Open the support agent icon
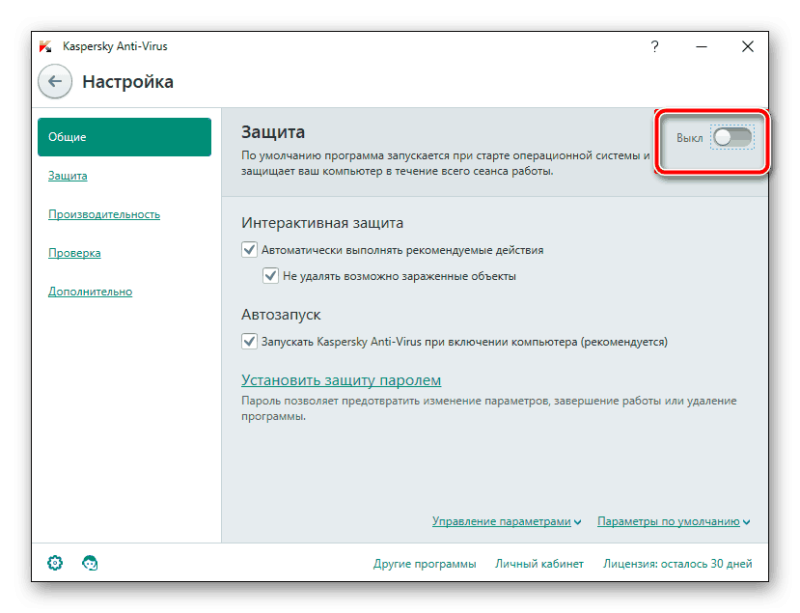This screenshot has width=800, height=613. pos(90,563)
